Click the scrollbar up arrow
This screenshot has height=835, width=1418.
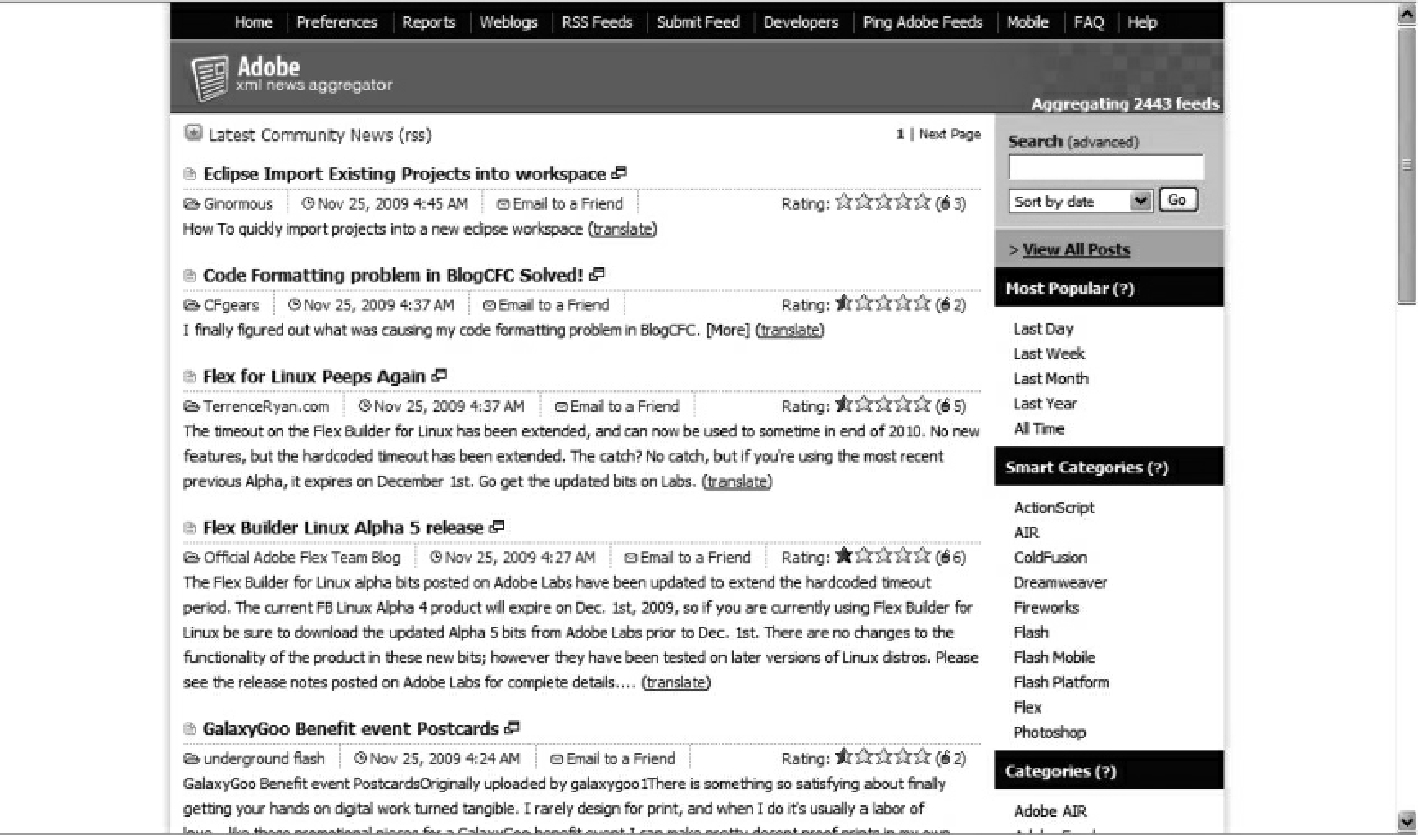pos(1408,13)
